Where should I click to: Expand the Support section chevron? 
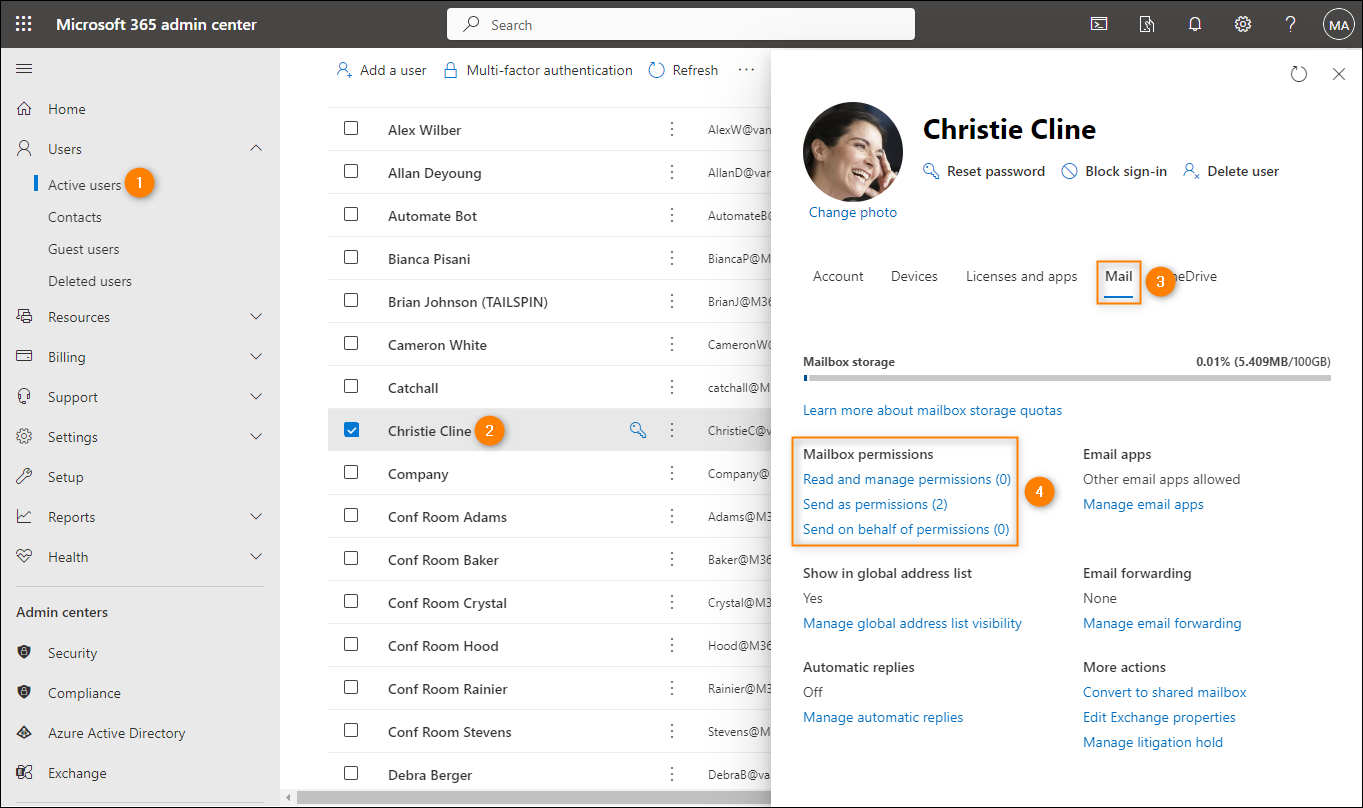coord(256,397)
